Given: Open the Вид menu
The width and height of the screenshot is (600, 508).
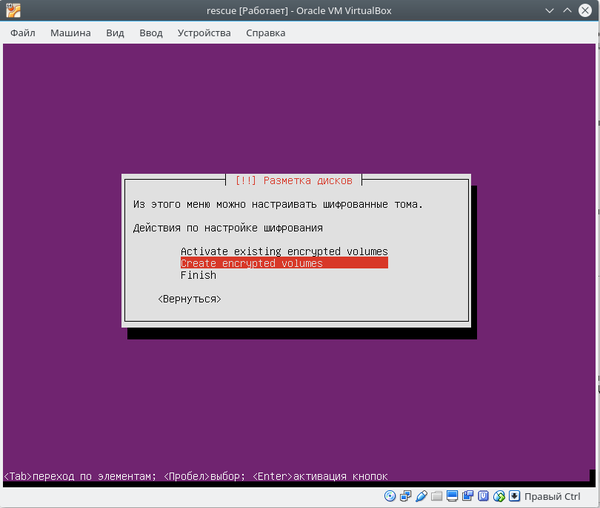Looking at the screenshot, I should tap(115, 33).
